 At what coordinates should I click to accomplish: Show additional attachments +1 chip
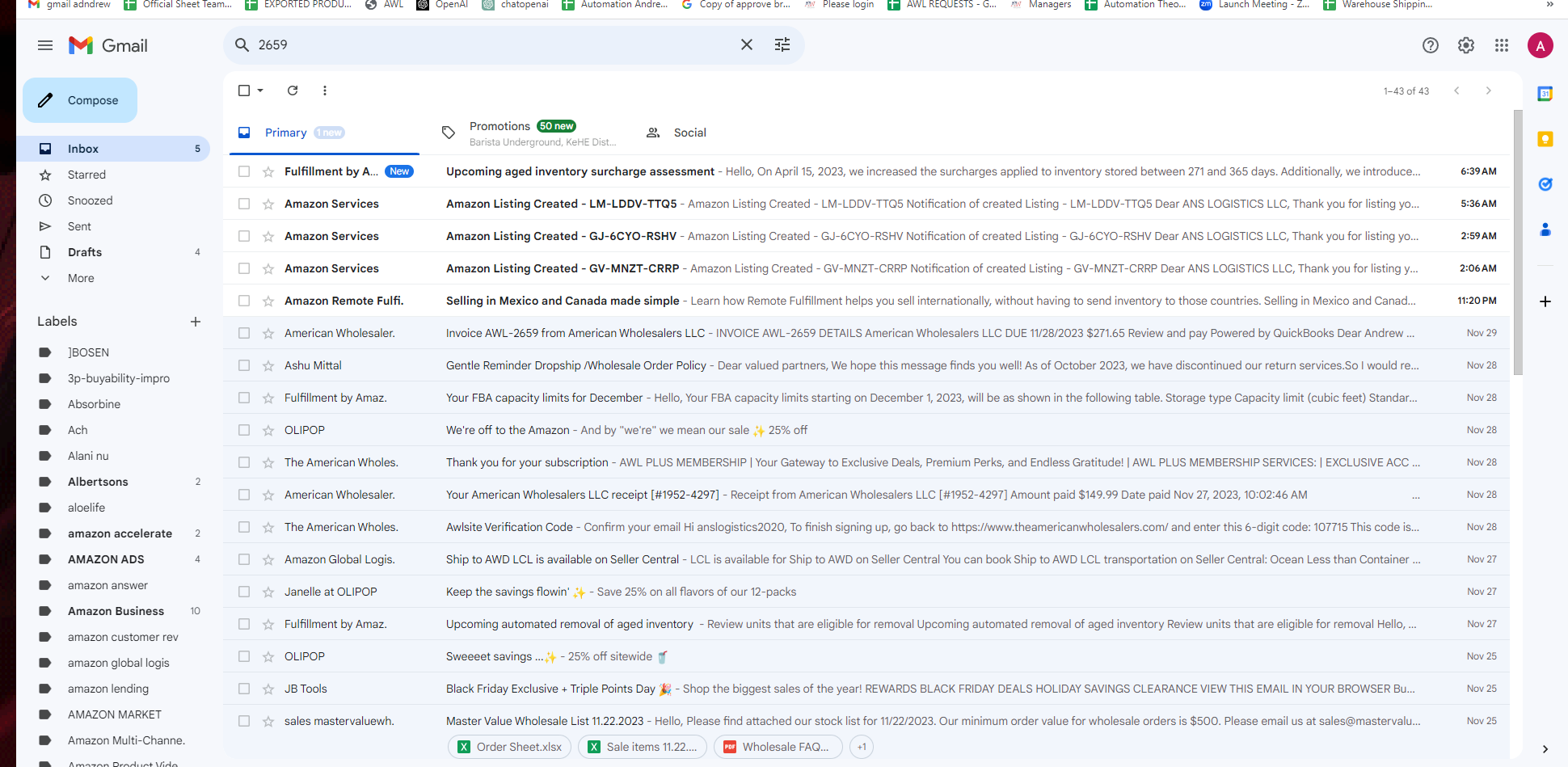pos(862,747)
